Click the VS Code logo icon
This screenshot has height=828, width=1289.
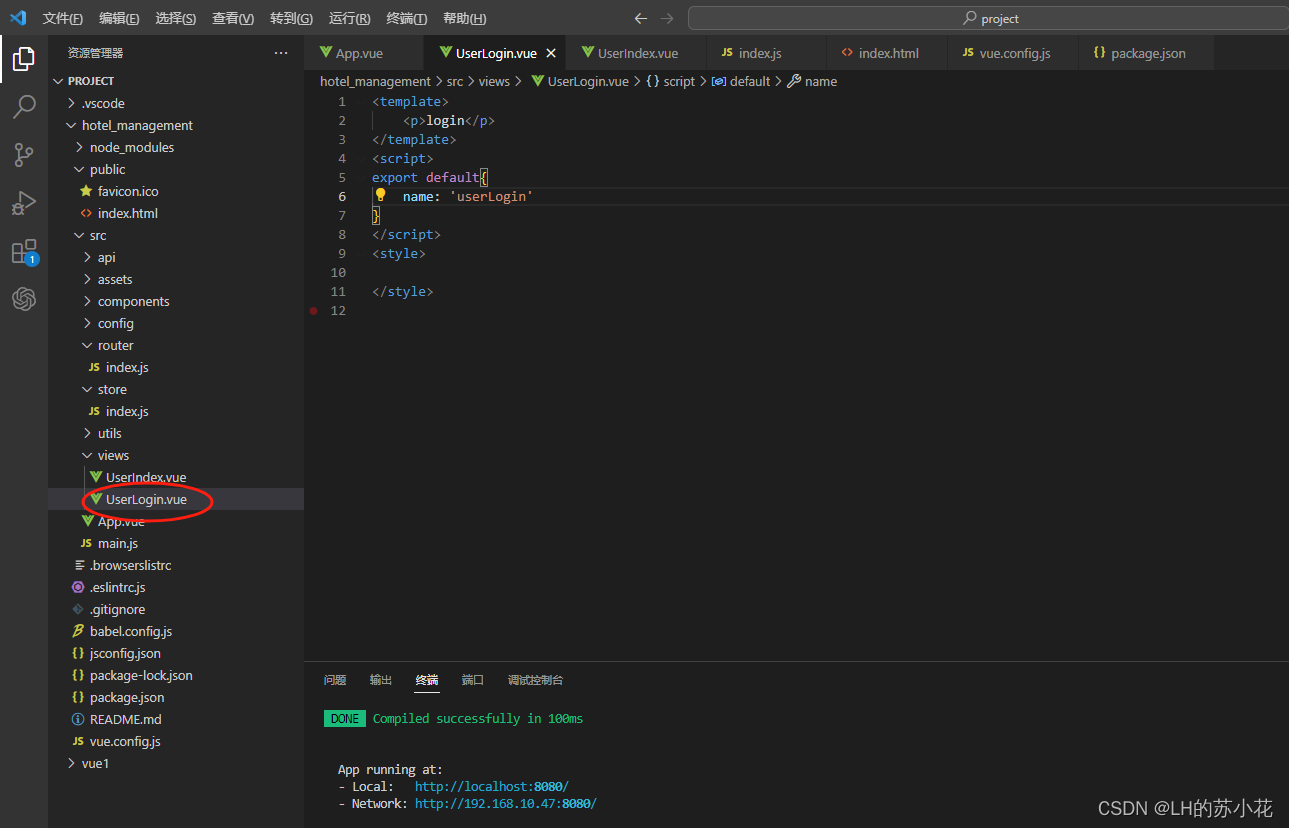click(18, 18)
